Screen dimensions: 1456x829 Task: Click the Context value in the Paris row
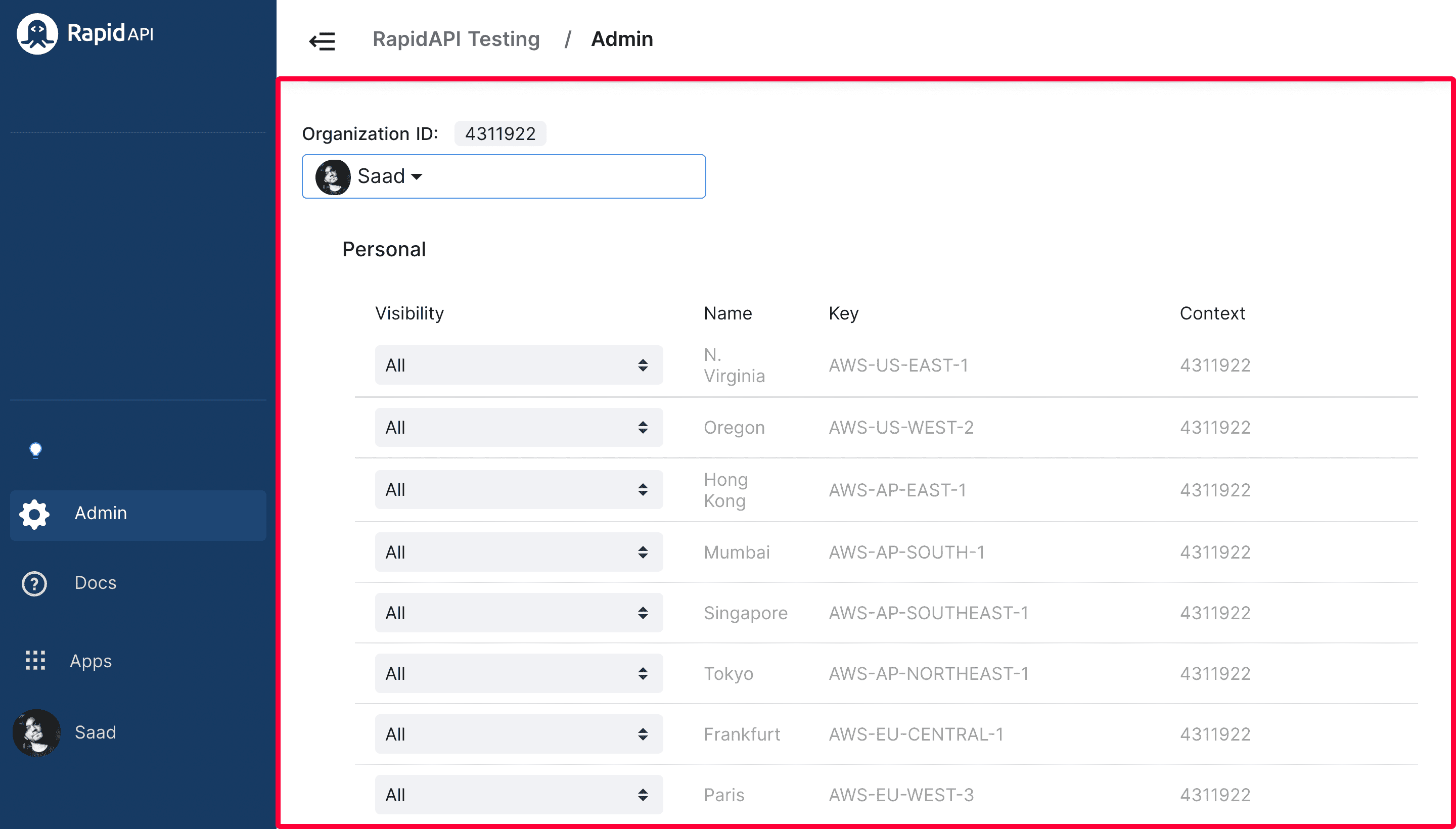click(x=1214, y=795)
